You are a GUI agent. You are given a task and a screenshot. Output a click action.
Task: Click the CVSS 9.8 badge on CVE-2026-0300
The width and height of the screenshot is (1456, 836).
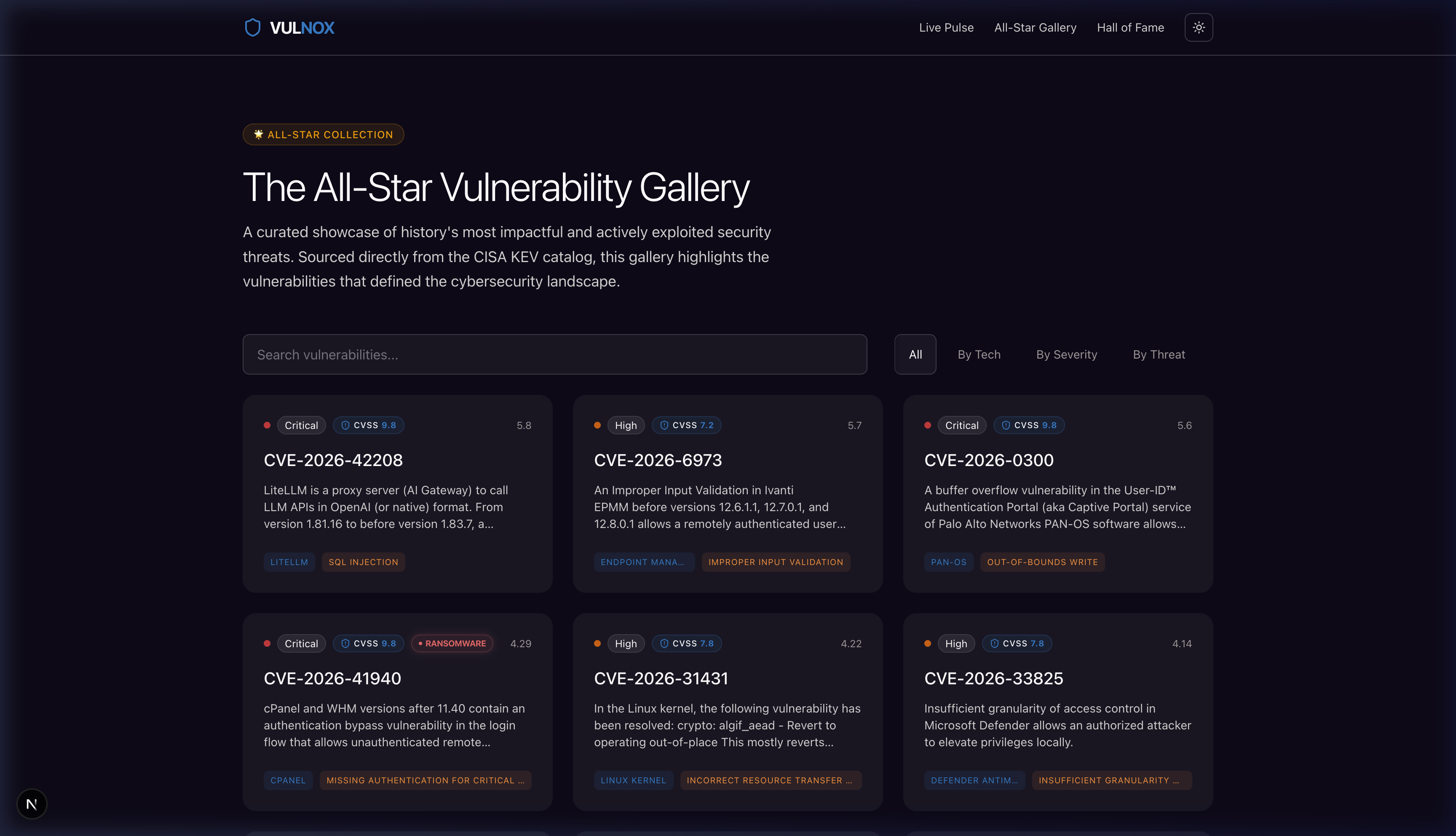coord(1029,426)
